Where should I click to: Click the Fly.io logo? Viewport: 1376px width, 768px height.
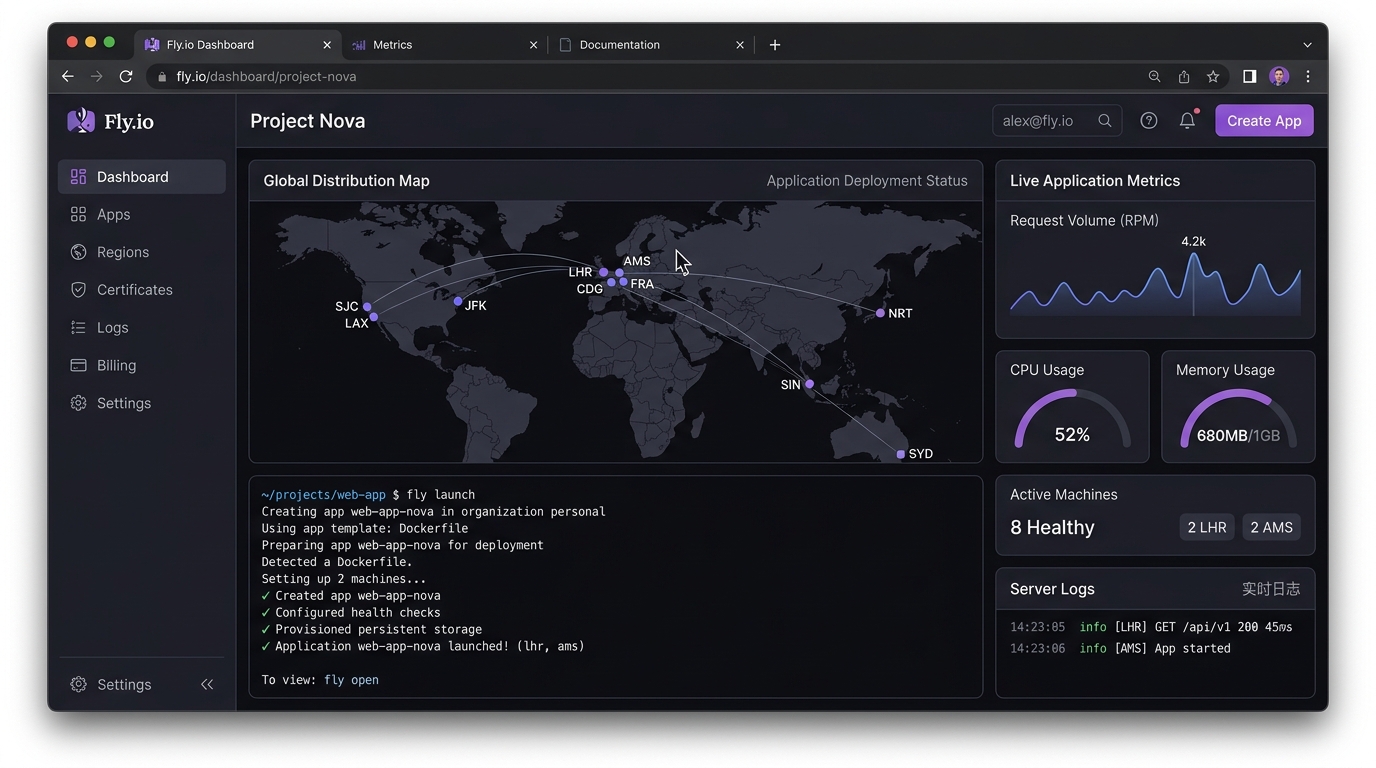tap(111, 121)
